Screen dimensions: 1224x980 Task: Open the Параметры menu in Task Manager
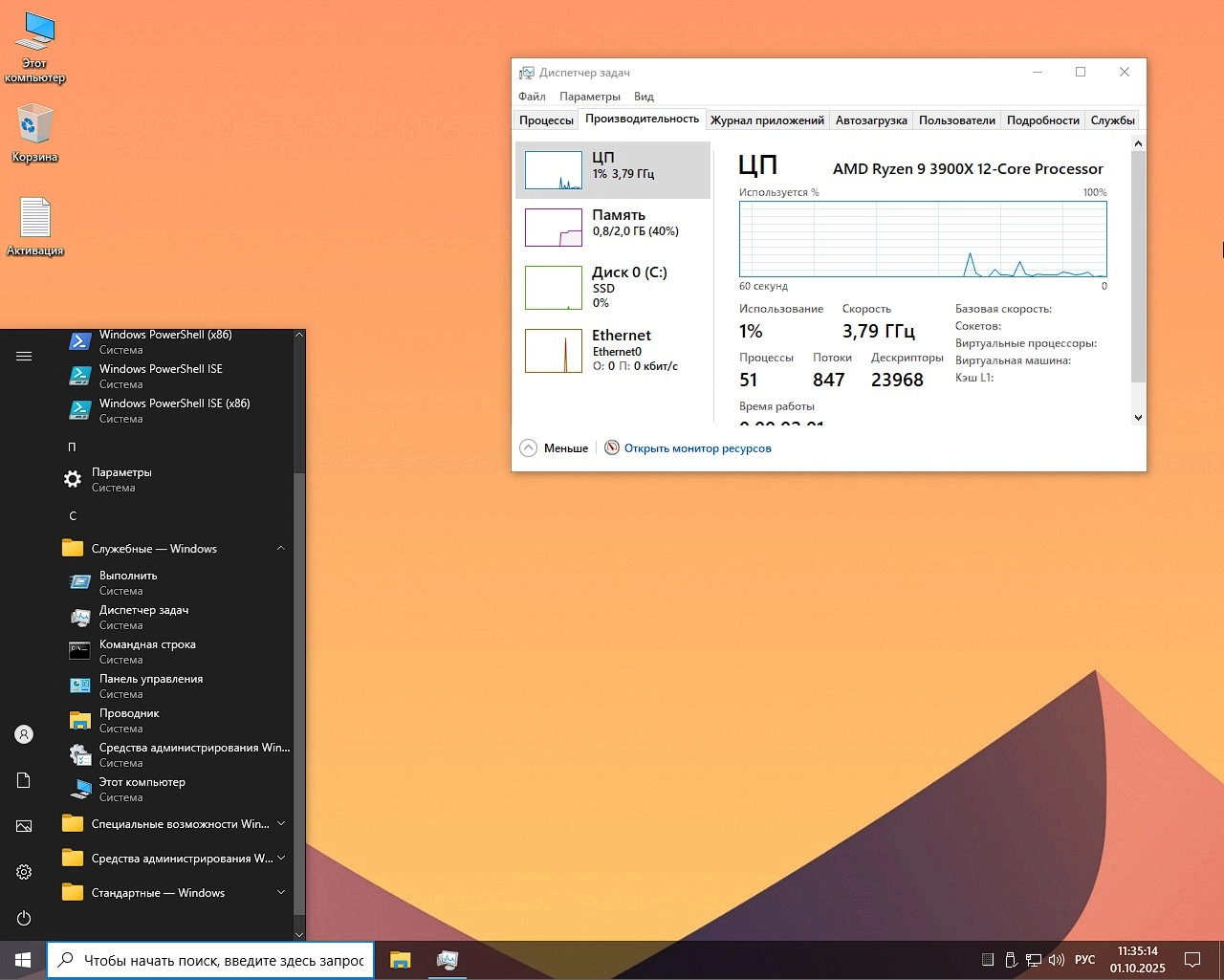pyautogui.click(x=589, y=97)
